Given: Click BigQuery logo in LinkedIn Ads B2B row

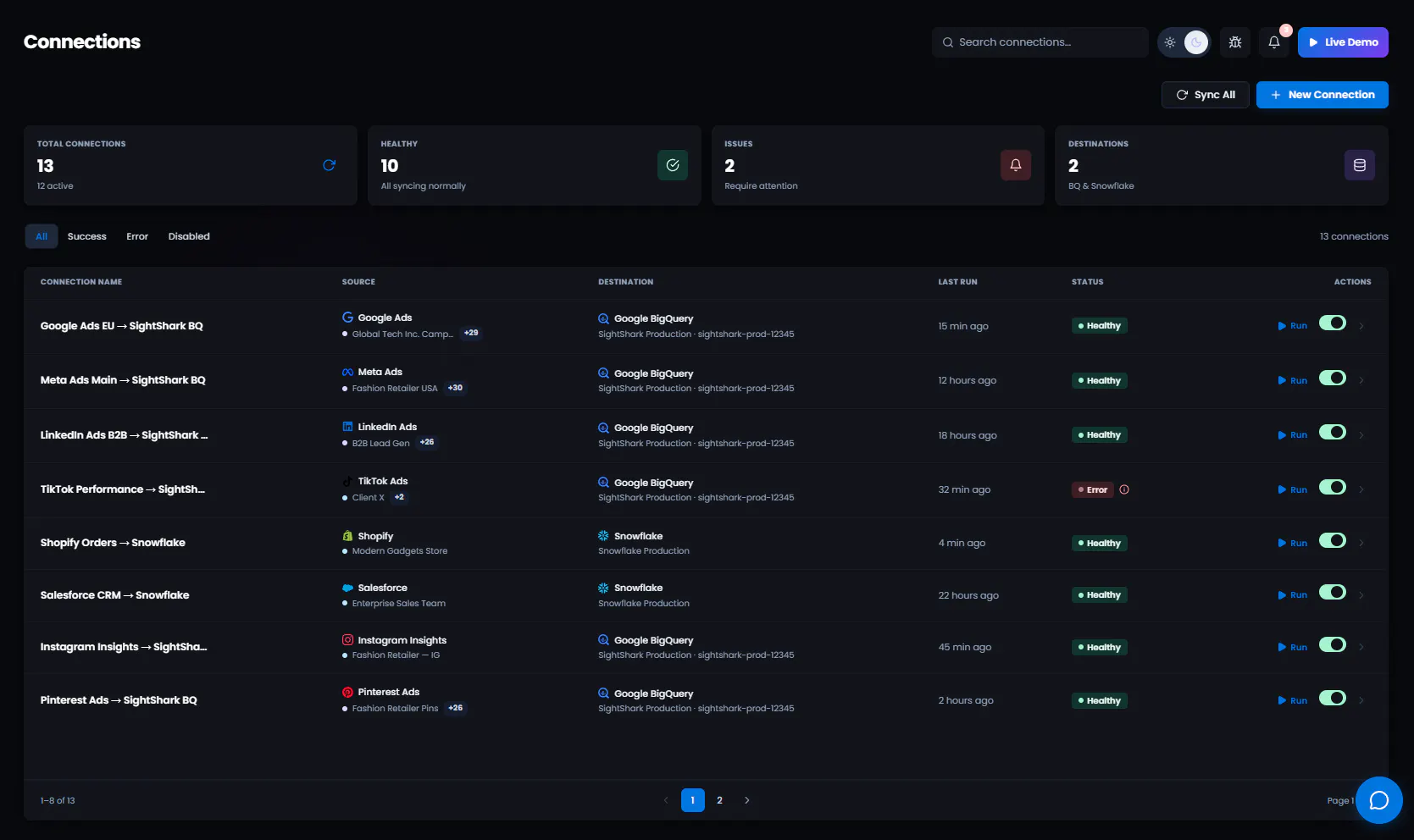Looking at the screenshot, I should pyautogui.click(x=603, y=428).
